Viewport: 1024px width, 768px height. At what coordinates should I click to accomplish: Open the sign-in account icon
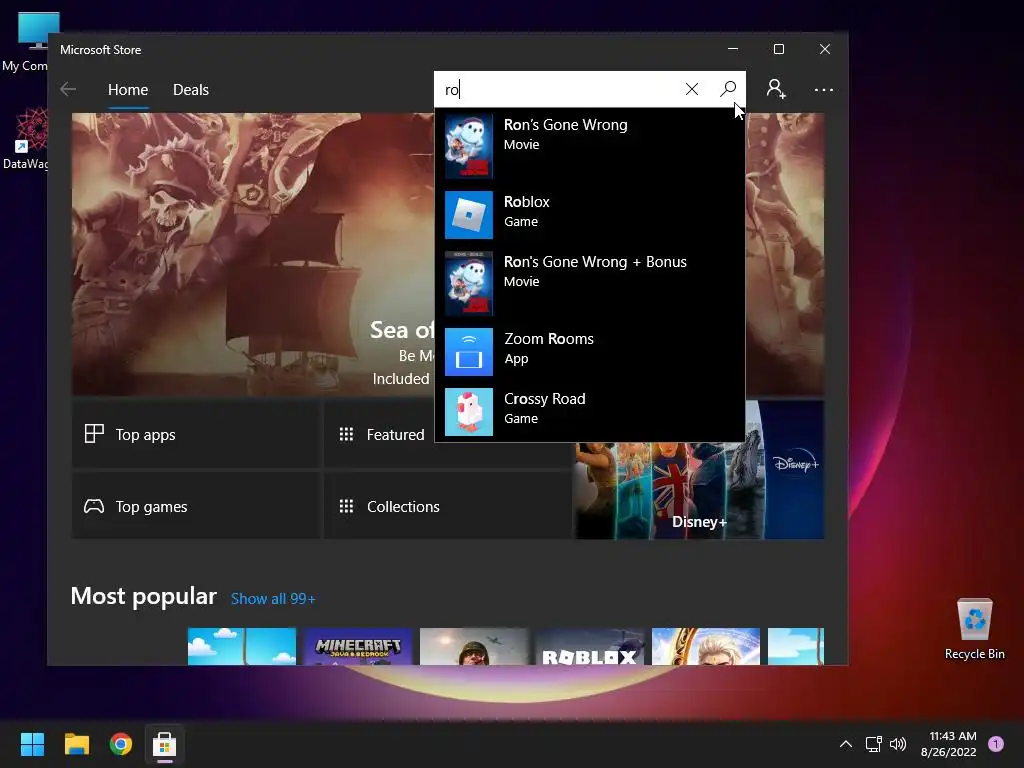coord(776,89)
